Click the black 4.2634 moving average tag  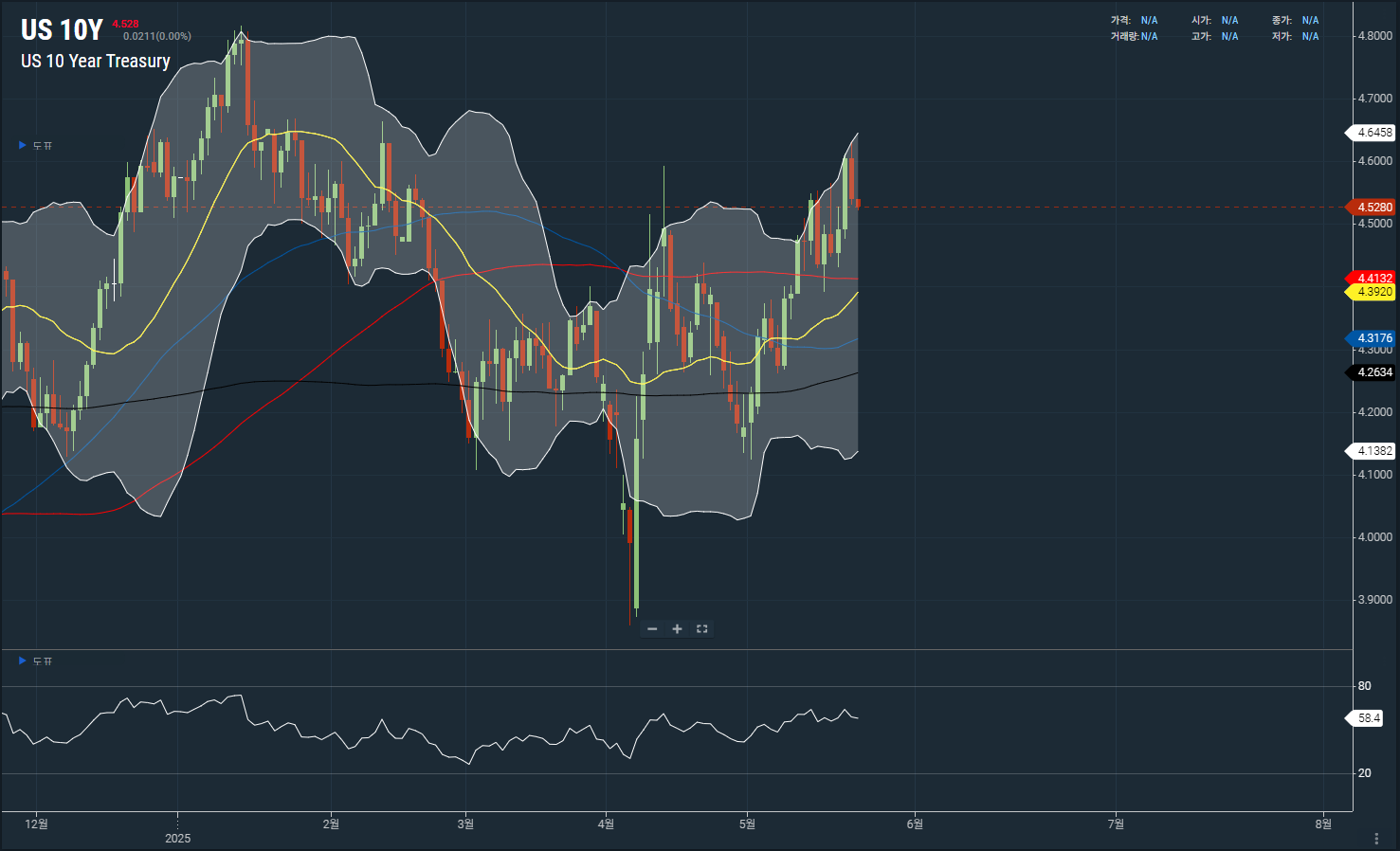click(x=1373, y=372)
